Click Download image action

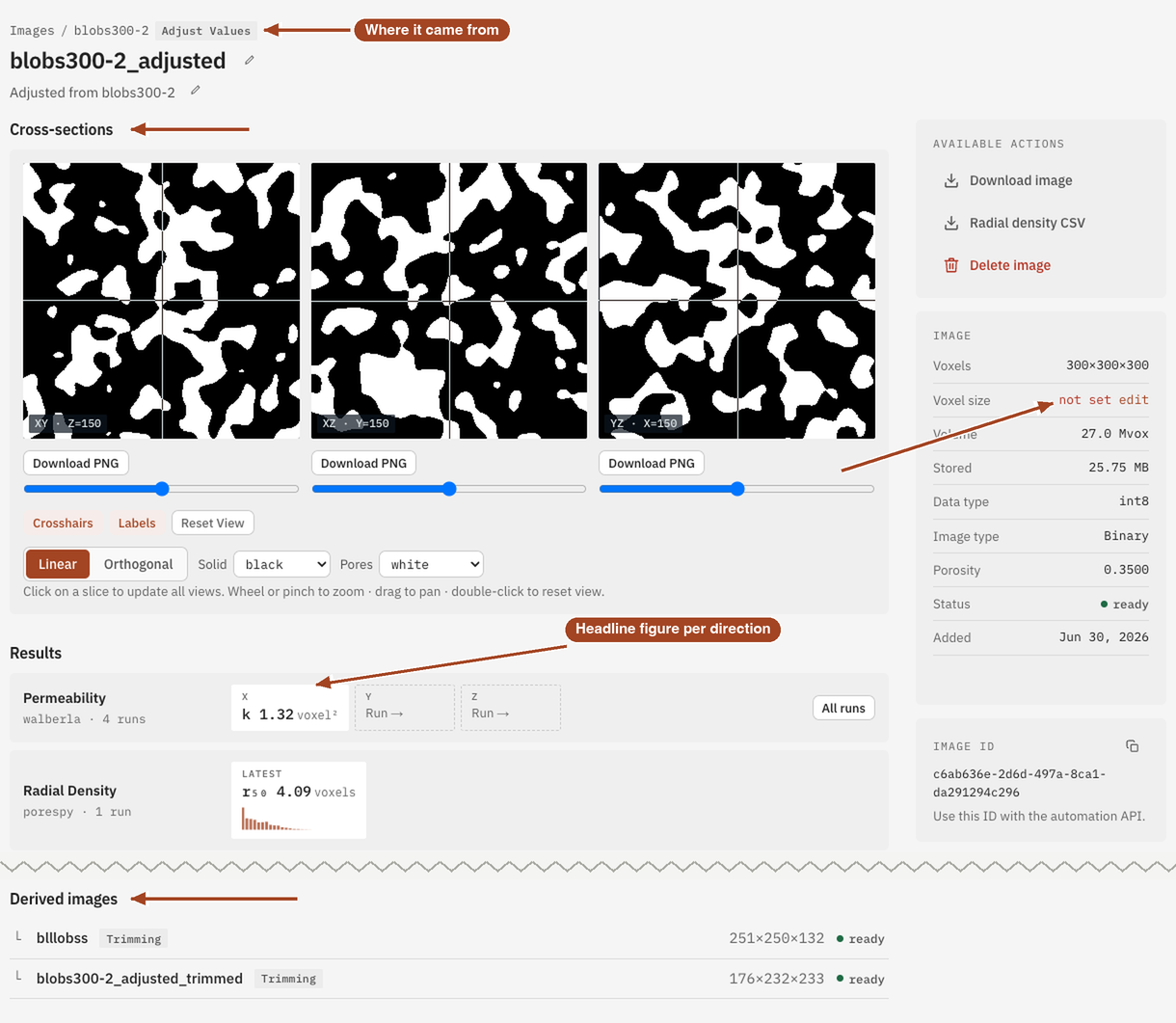1021,180
